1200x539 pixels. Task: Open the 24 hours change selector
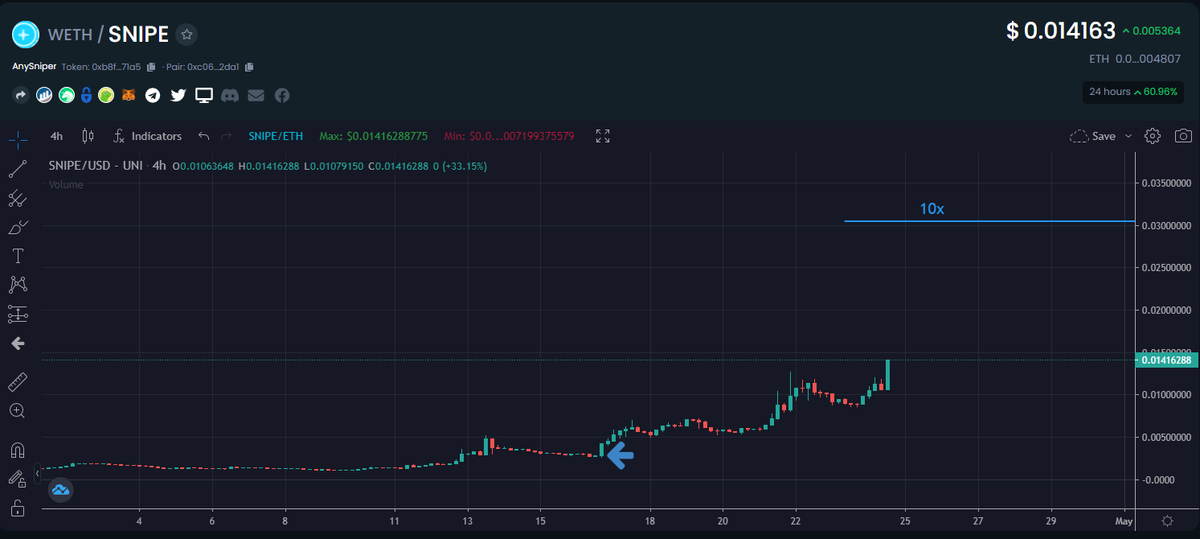(1135, 92)
